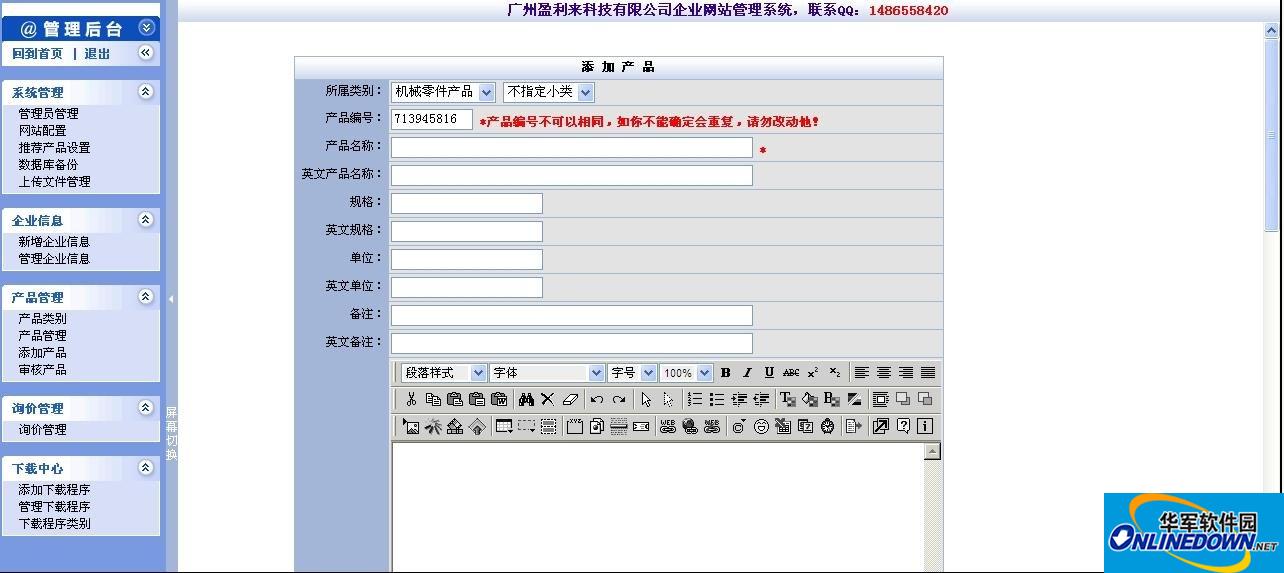The height and width of the screenshot is (573, 1284).
Task: Apply subscript formatting
Action: pyautogui.click(x=835, y=373)
